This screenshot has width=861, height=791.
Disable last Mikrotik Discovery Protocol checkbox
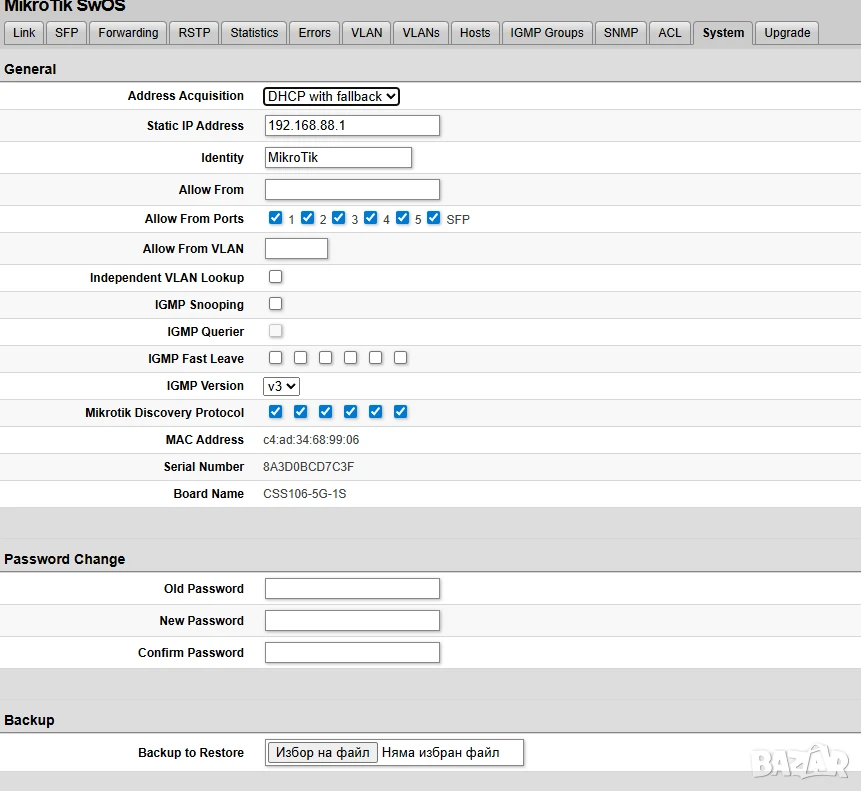click(401, 412)
